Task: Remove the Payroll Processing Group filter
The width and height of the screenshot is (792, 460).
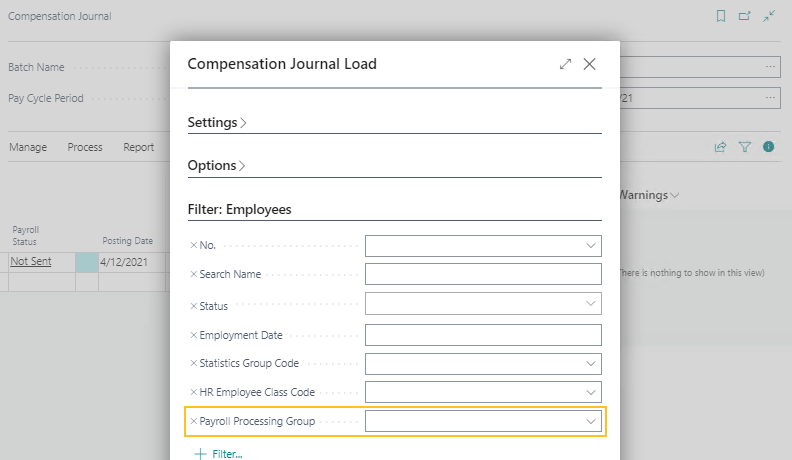Action: (194, 422)
